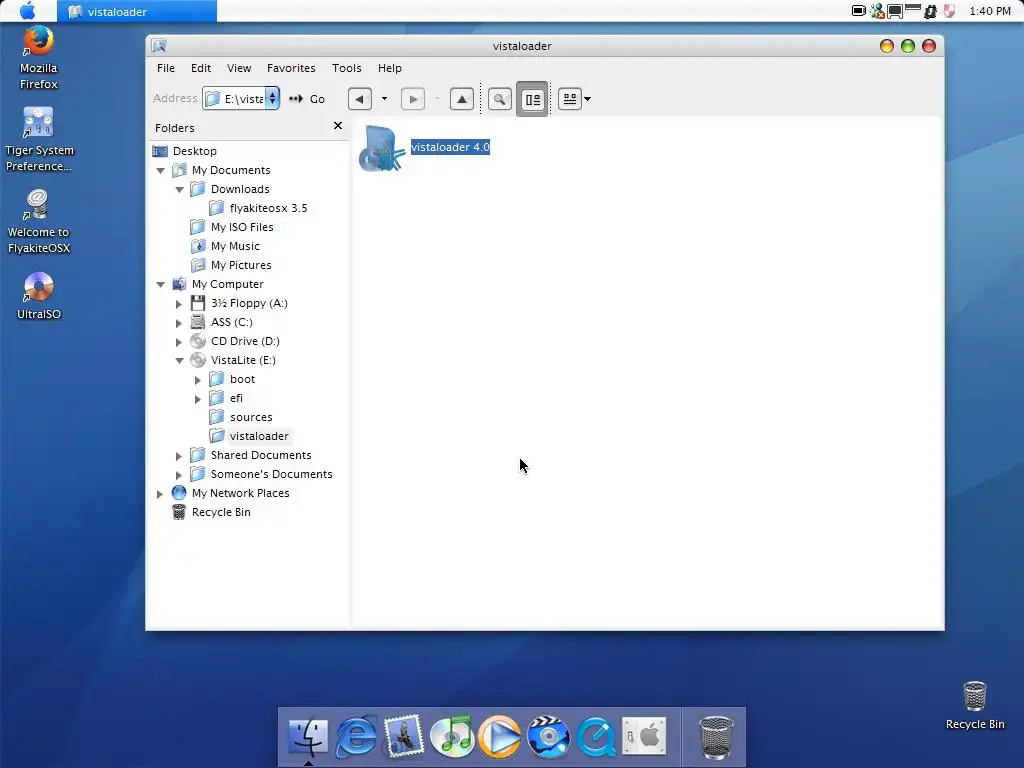This screenshot has height=768, width=1024.
Task: Click the Forward navigation arrow button
Action: tap(413, 99)
